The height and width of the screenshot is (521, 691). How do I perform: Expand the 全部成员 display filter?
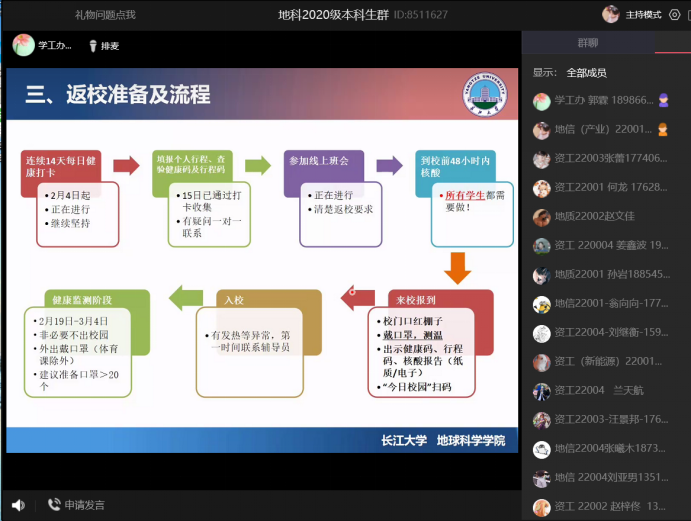pyautogui.click(x=586, y=72)
